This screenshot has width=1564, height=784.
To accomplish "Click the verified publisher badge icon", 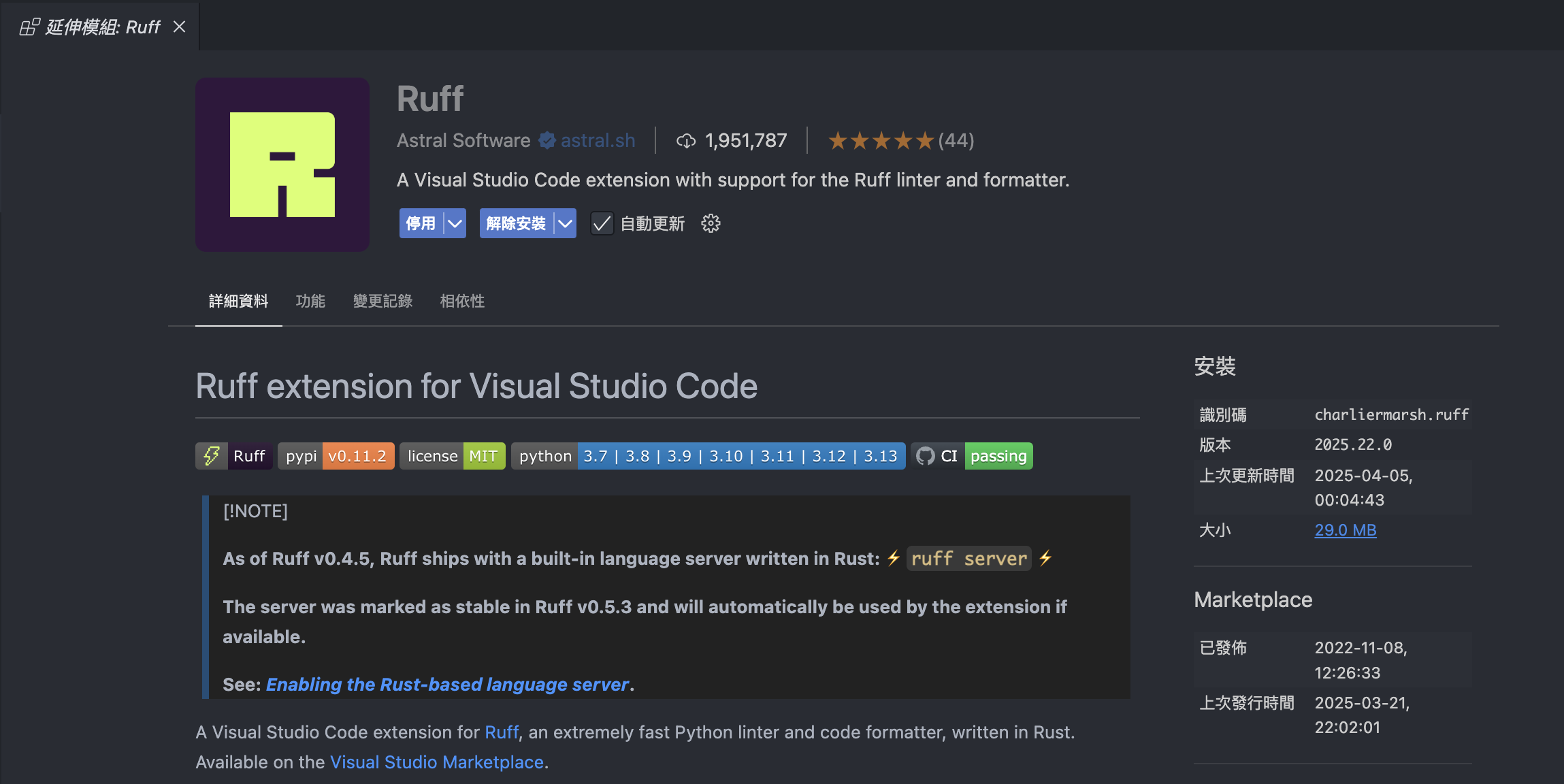I will pyautogui.click(x=547, y=140).
